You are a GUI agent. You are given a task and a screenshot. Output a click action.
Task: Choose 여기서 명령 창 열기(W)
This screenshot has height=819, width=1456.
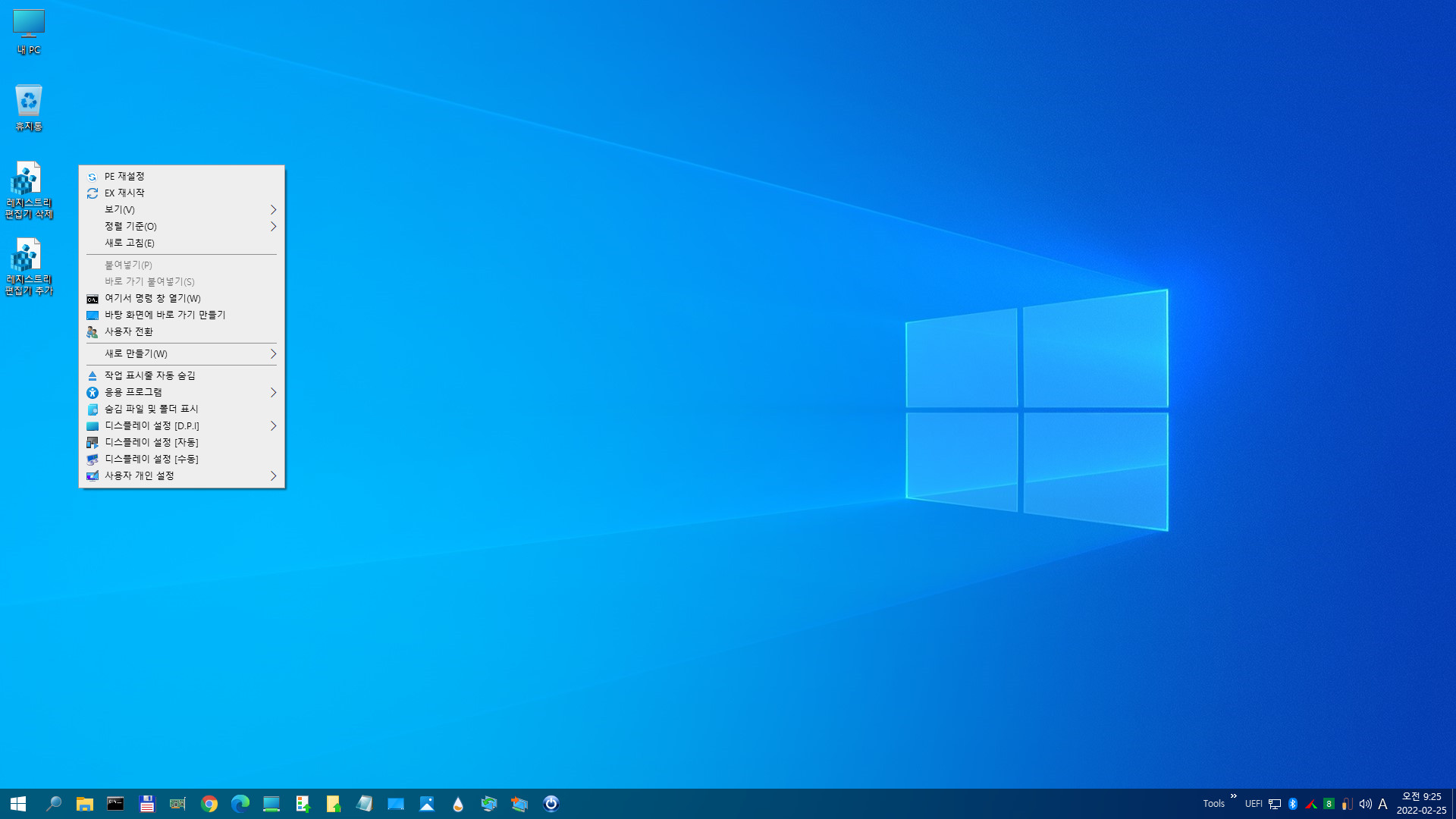coord(182,298)
